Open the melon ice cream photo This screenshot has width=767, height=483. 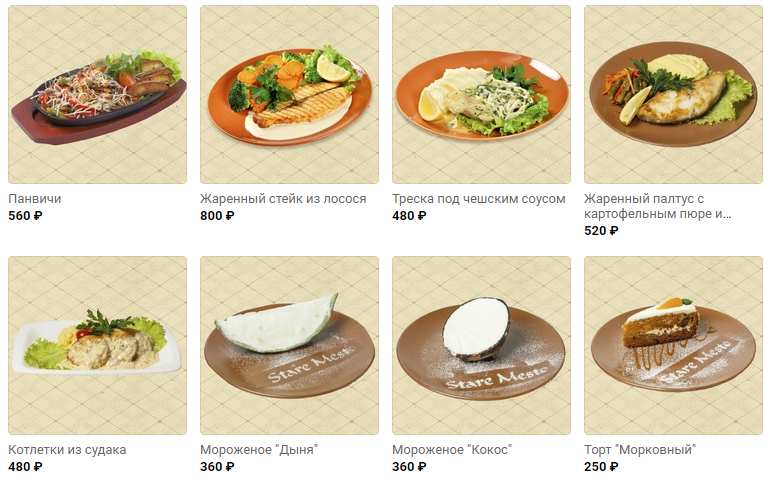tap(290, 345)
